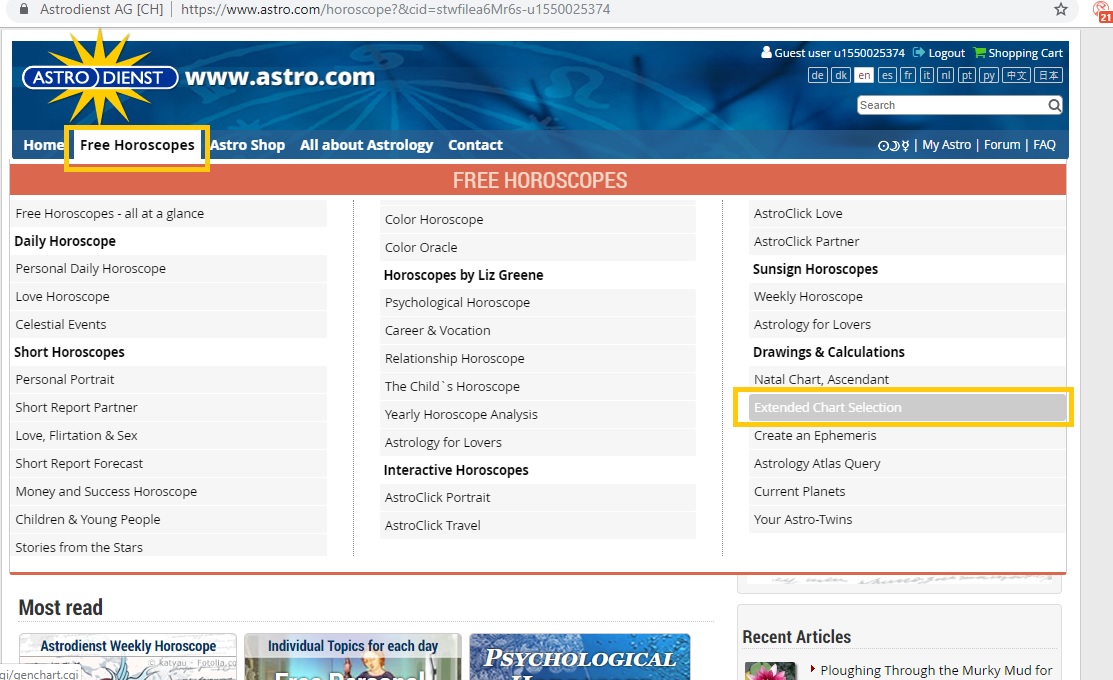Viewport: 1113px width, 680px height.
Task: Switch language to Chinese (中文)
Action: [1016, 75]
